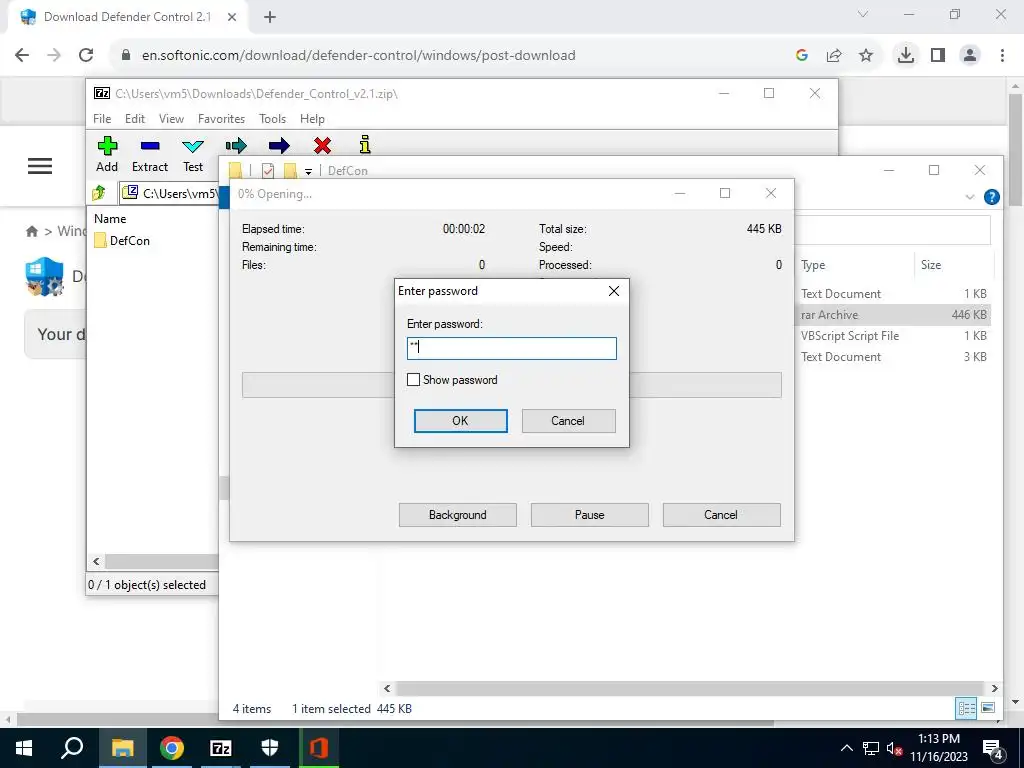Open the File menu in 7-Zip
1024x768 pixels.
tap(102, 119)
